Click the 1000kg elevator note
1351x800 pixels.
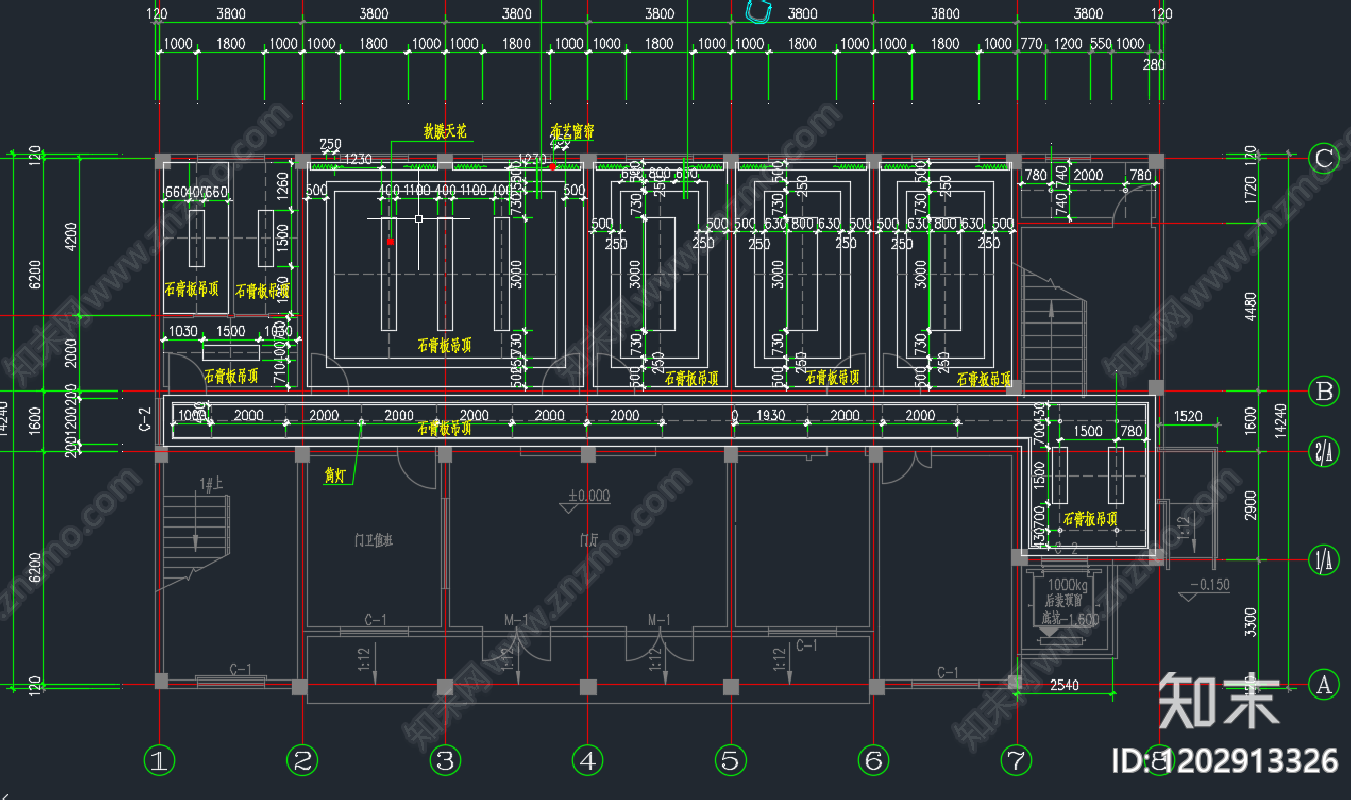[x=1068, y=585]
